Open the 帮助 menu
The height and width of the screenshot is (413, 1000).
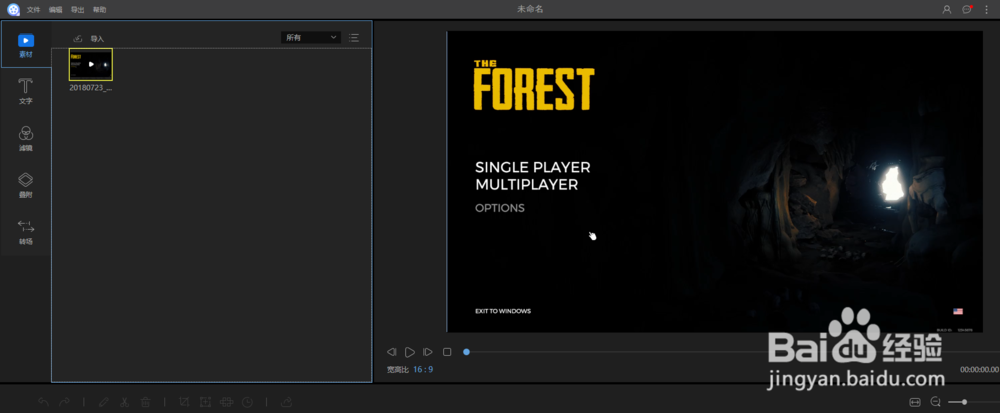click(x=99, y=10)
